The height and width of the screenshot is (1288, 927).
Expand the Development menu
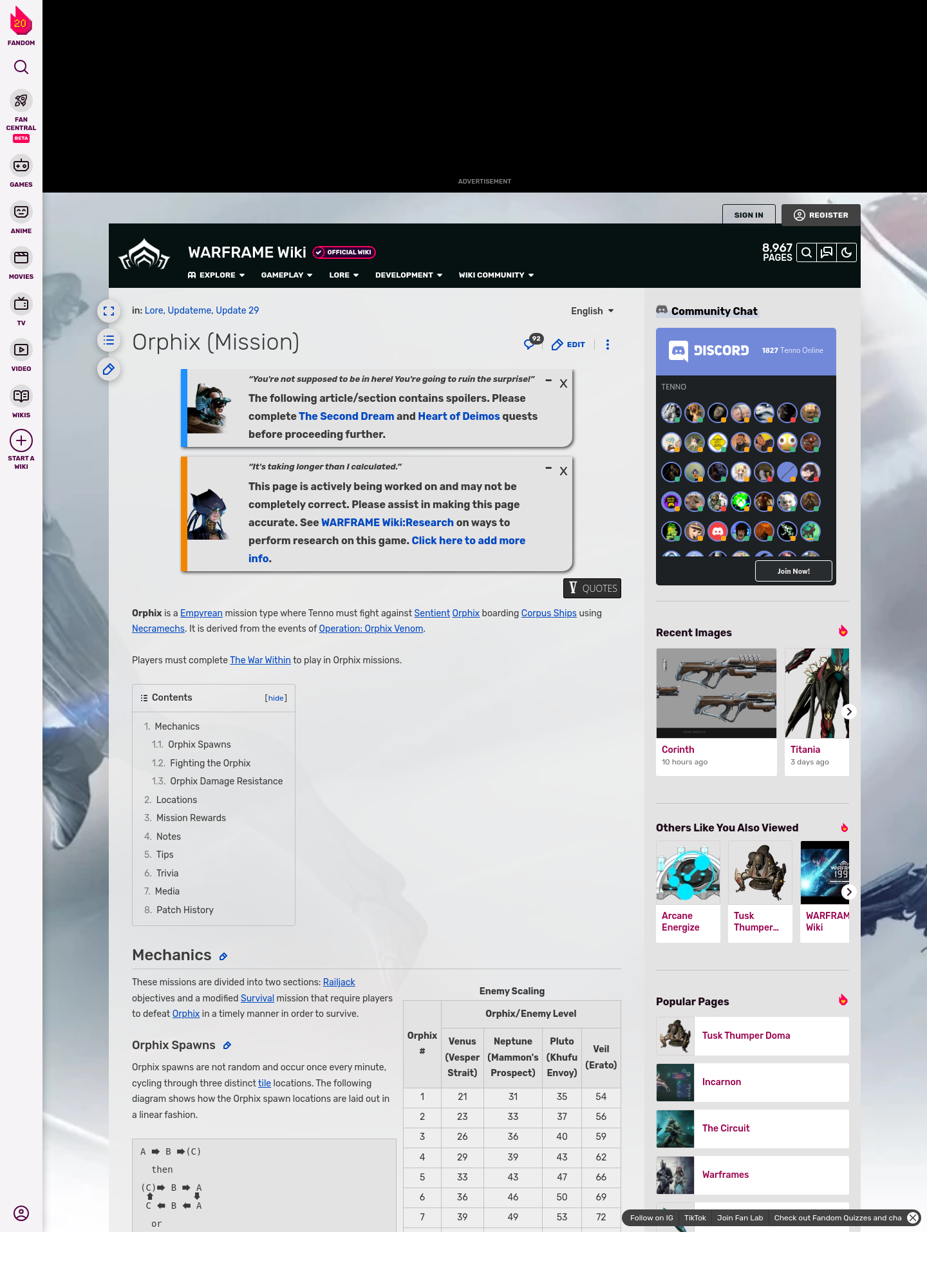point(409,275)
